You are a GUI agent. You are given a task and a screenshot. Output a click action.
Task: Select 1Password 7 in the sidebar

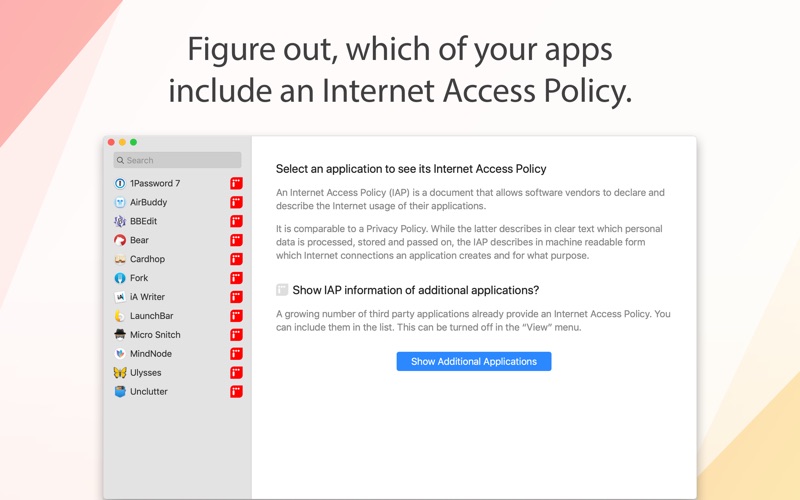pos(178,183)
